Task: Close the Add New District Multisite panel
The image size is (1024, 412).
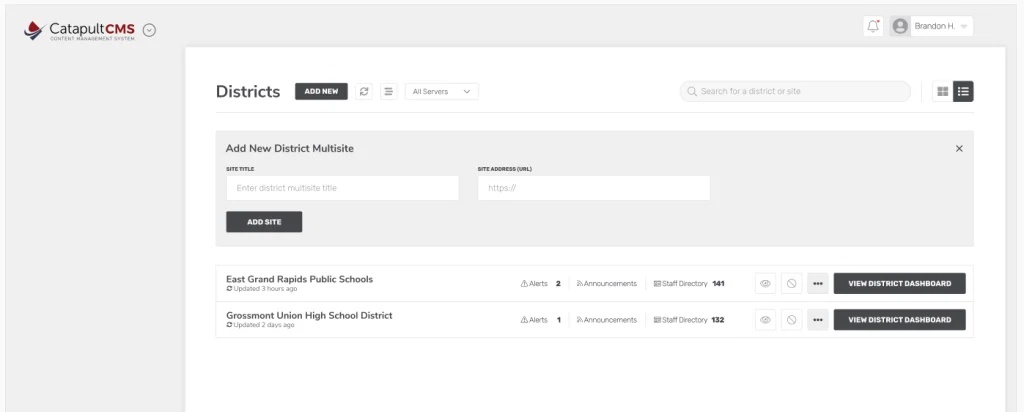Action: pos(959,148)
